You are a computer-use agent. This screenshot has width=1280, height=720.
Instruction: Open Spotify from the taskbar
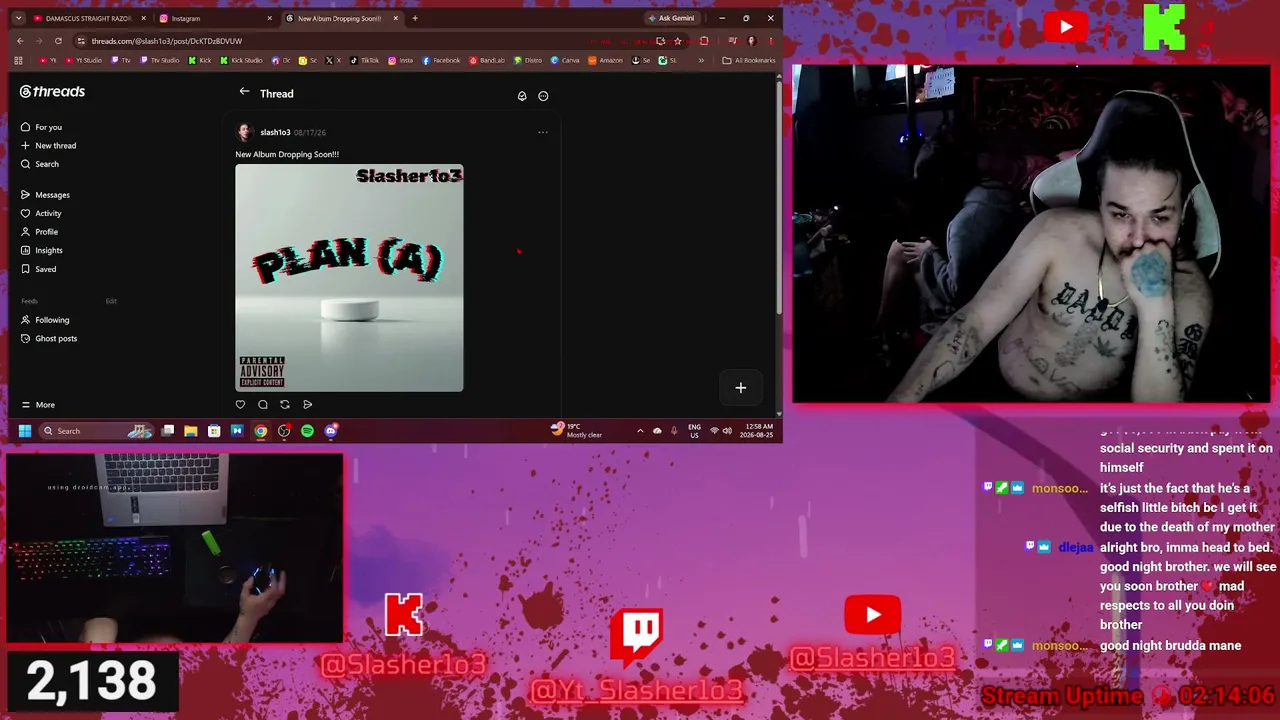point(307,431)
